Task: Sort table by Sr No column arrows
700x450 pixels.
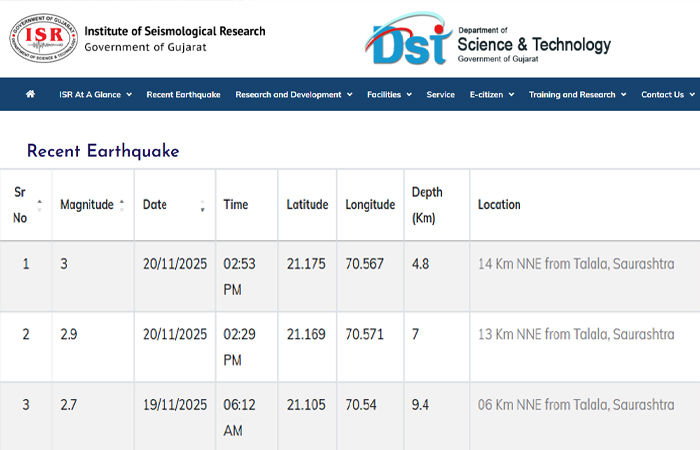Action: tap(40, 205)
